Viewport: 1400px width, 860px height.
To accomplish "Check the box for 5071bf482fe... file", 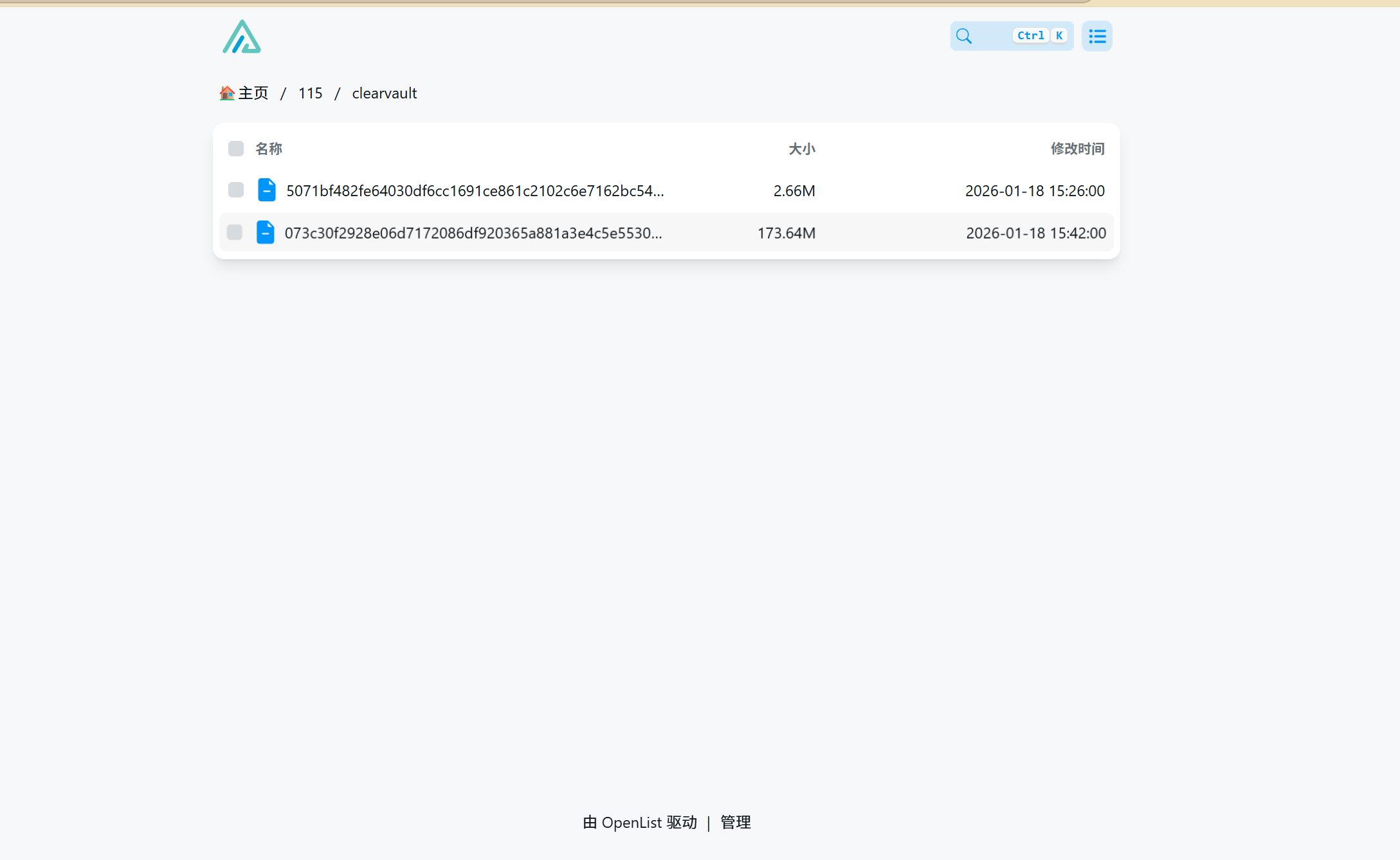I will 235,190.
